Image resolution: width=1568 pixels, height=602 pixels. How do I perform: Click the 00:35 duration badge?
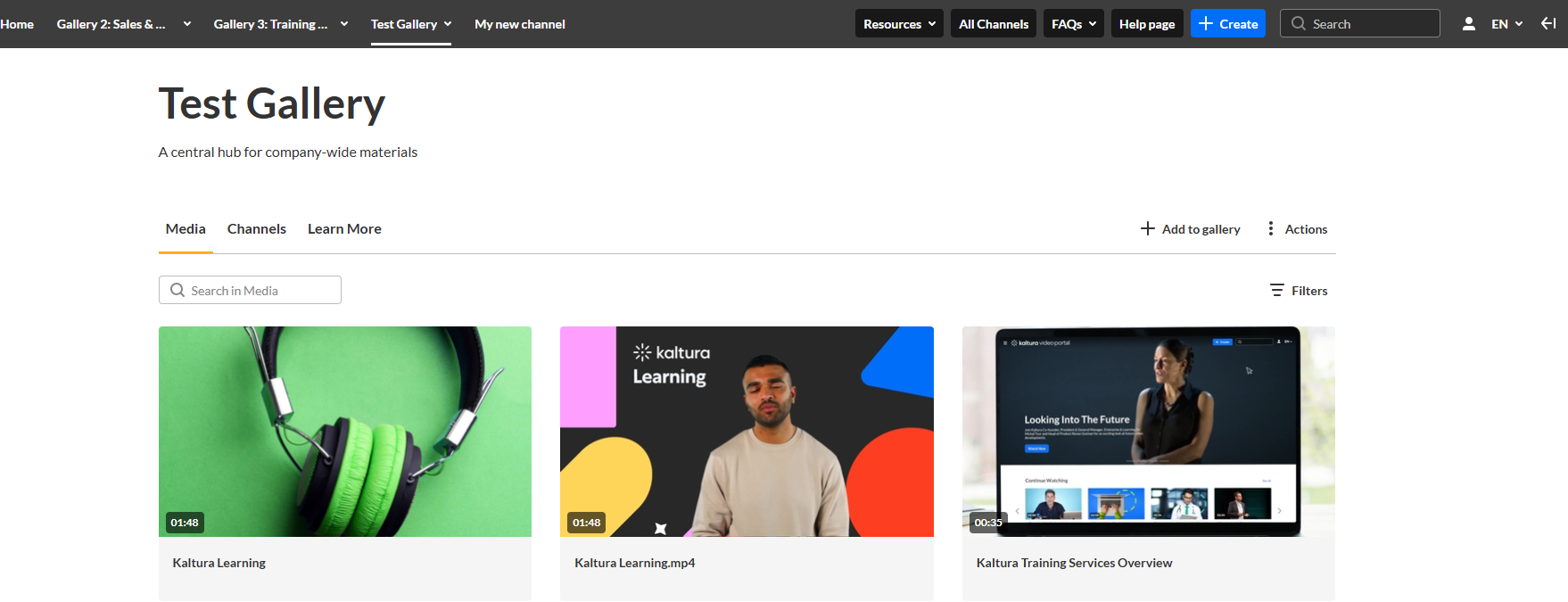(x=988, y=523)
